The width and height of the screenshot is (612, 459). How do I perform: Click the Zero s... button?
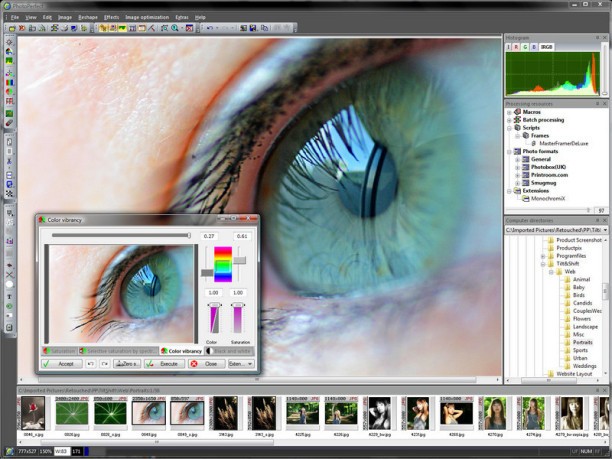coord(127,364)
